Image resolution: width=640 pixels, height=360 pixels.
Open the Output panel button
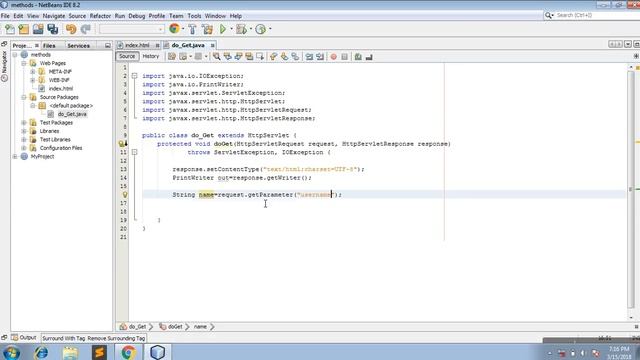tap(24, 338)
